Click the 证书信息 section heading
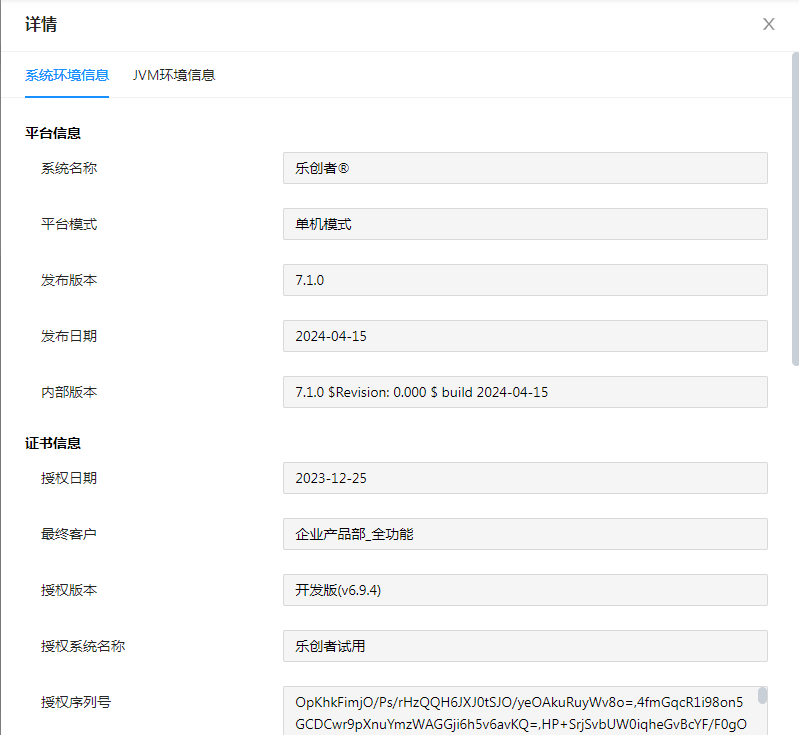The height and width of the screenshot is (735, 799). click(53, 443)
